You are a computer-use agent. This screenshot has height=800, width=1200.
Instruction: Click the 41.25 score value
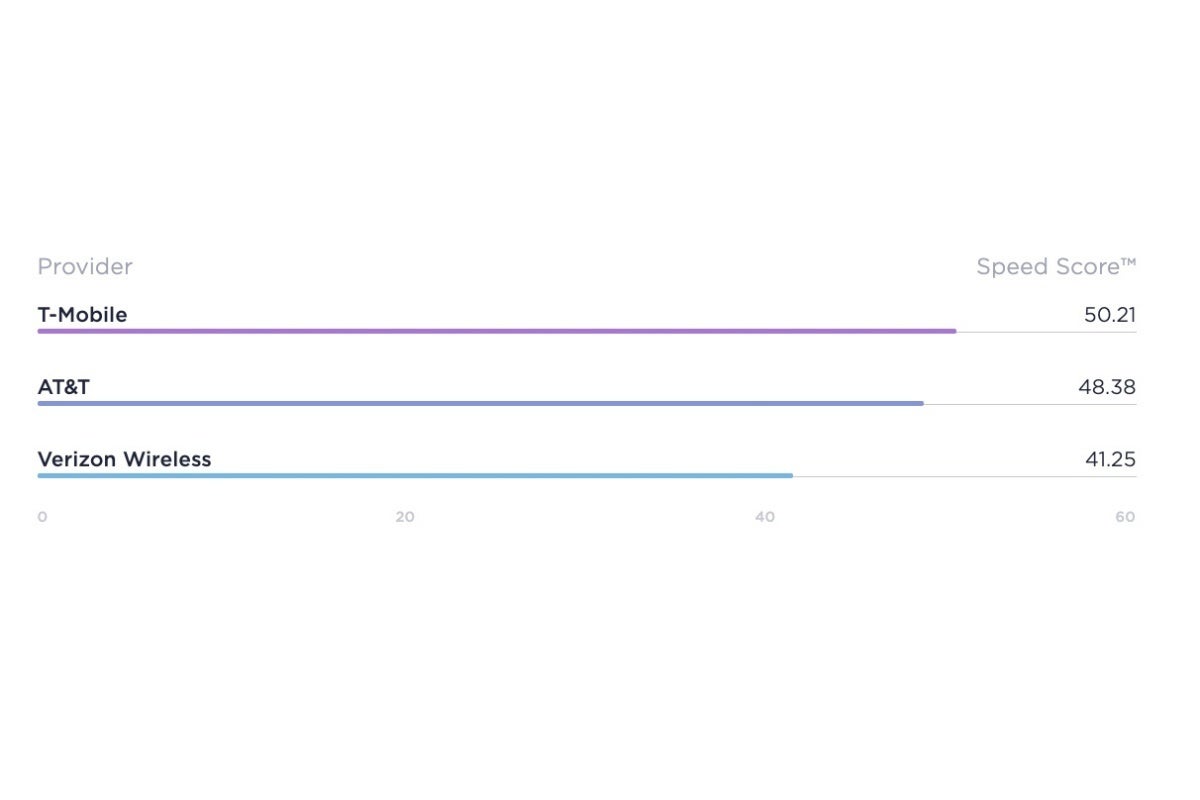coord(1111,459)
